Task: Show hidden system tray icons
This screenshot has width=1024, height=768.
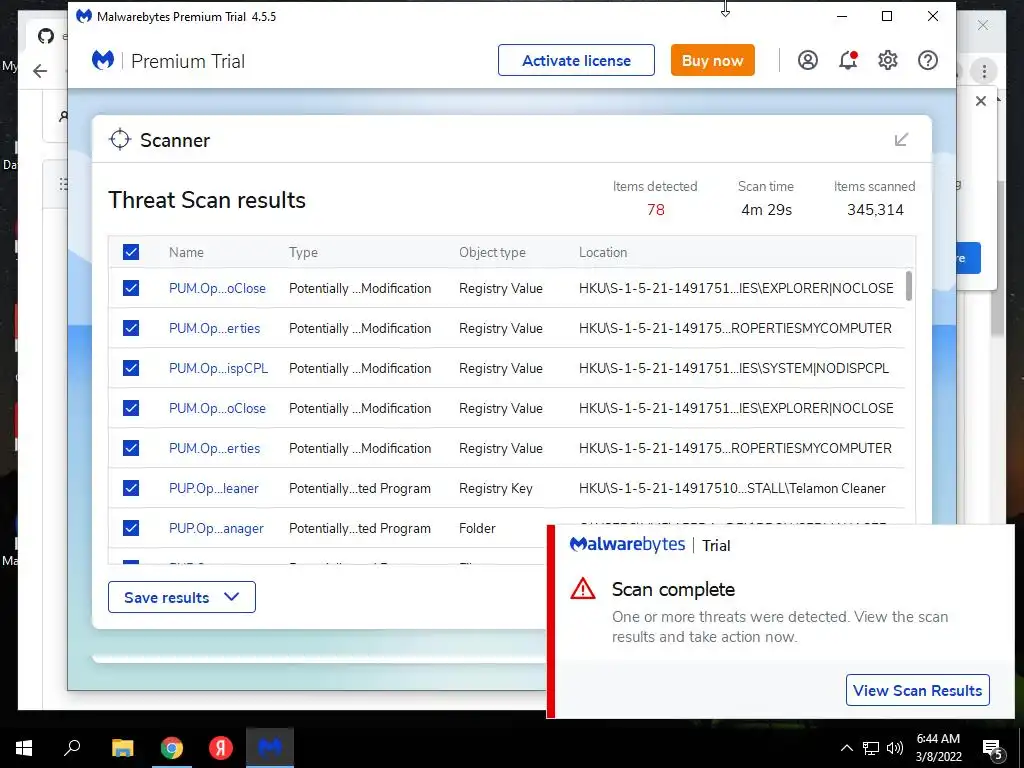Action: (846, 748)
